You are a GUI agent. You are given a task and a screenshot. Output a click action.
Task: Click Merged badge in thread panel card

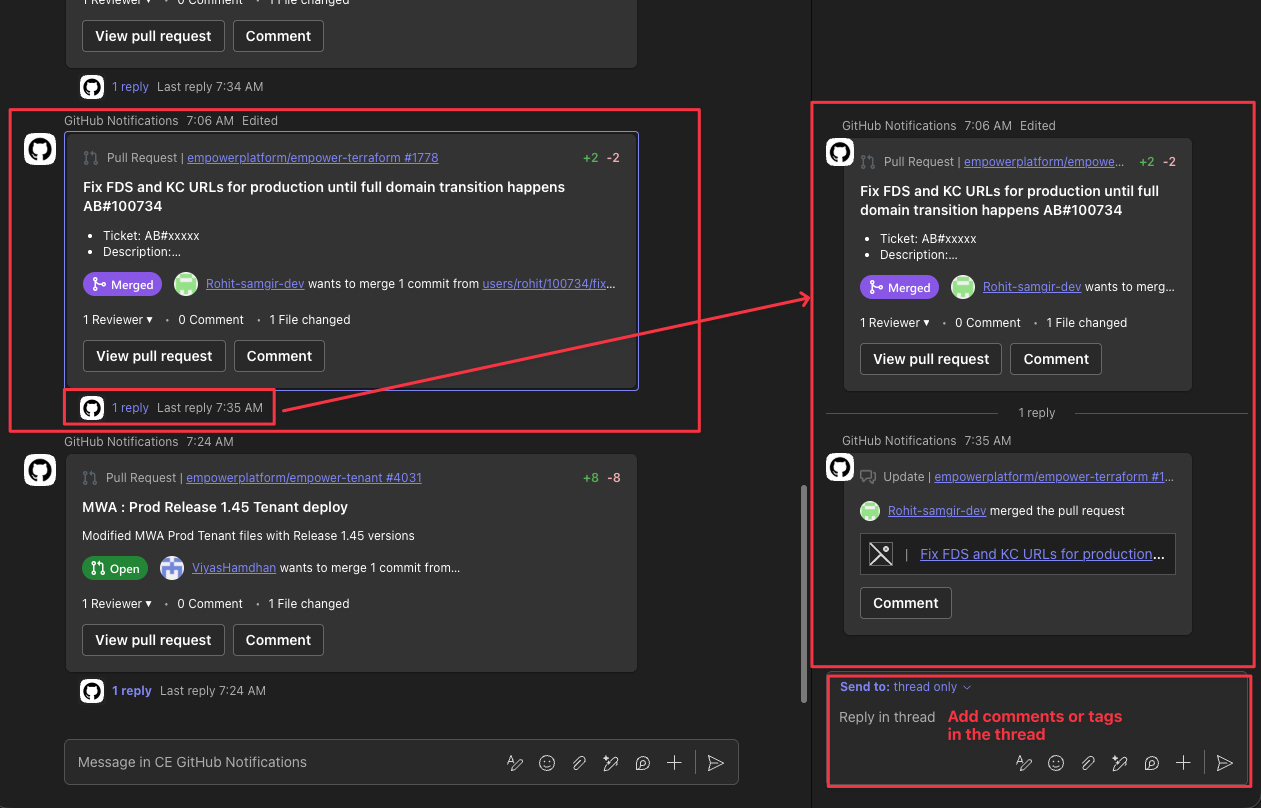pyautogui.click(x=900, y=287)
